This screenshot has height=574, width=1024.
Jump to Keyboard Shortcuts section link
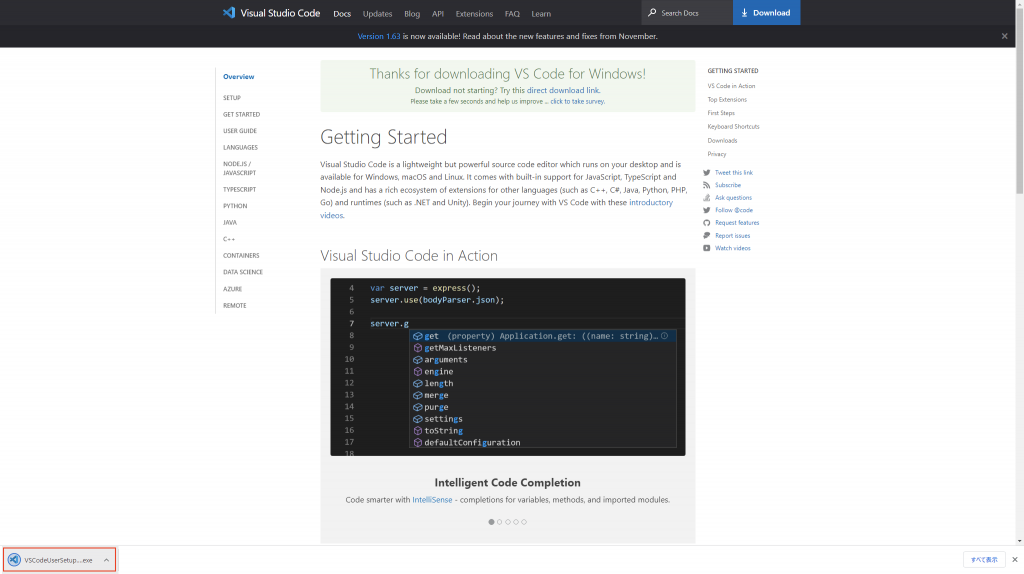pos(733,127)
